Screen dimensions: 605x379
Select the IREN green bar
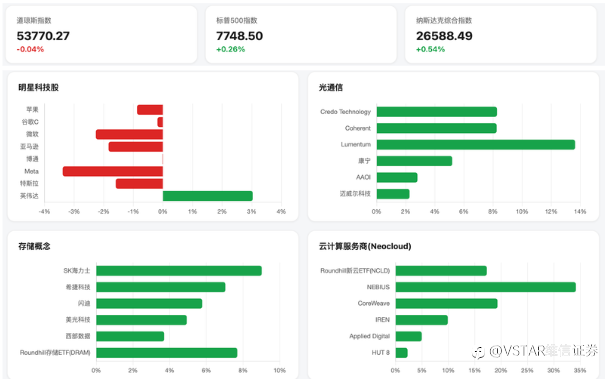pos(422,320)
